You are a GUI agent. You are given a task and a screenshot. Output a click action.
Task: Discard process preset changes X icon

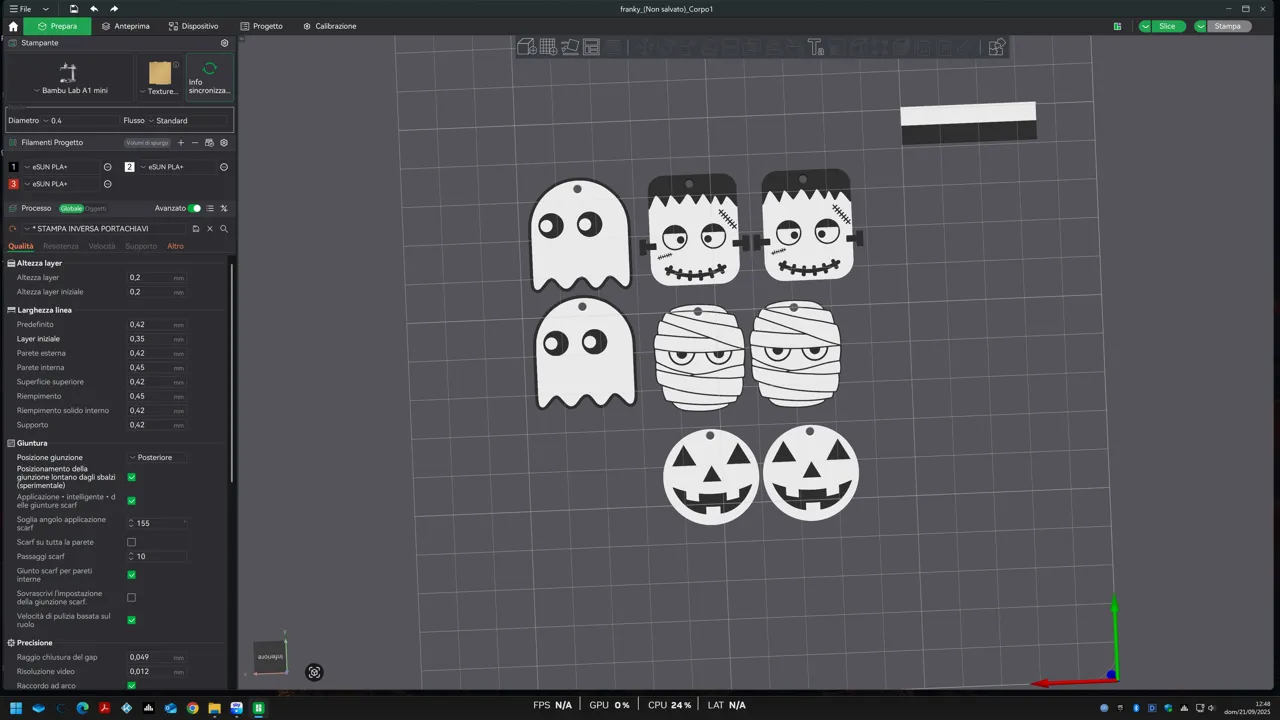[x=210, y=229]
